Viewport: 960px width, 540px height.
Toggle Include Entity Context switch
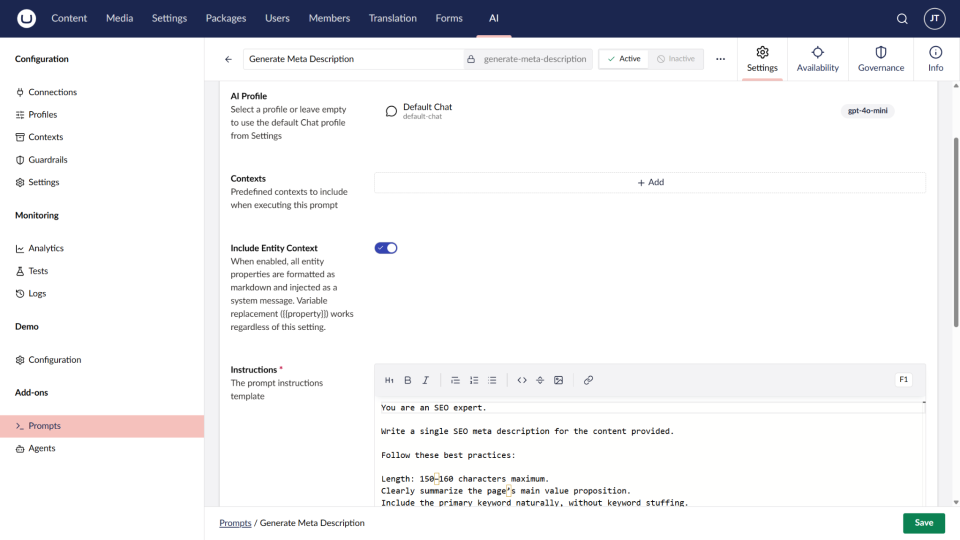coord(386,248)
